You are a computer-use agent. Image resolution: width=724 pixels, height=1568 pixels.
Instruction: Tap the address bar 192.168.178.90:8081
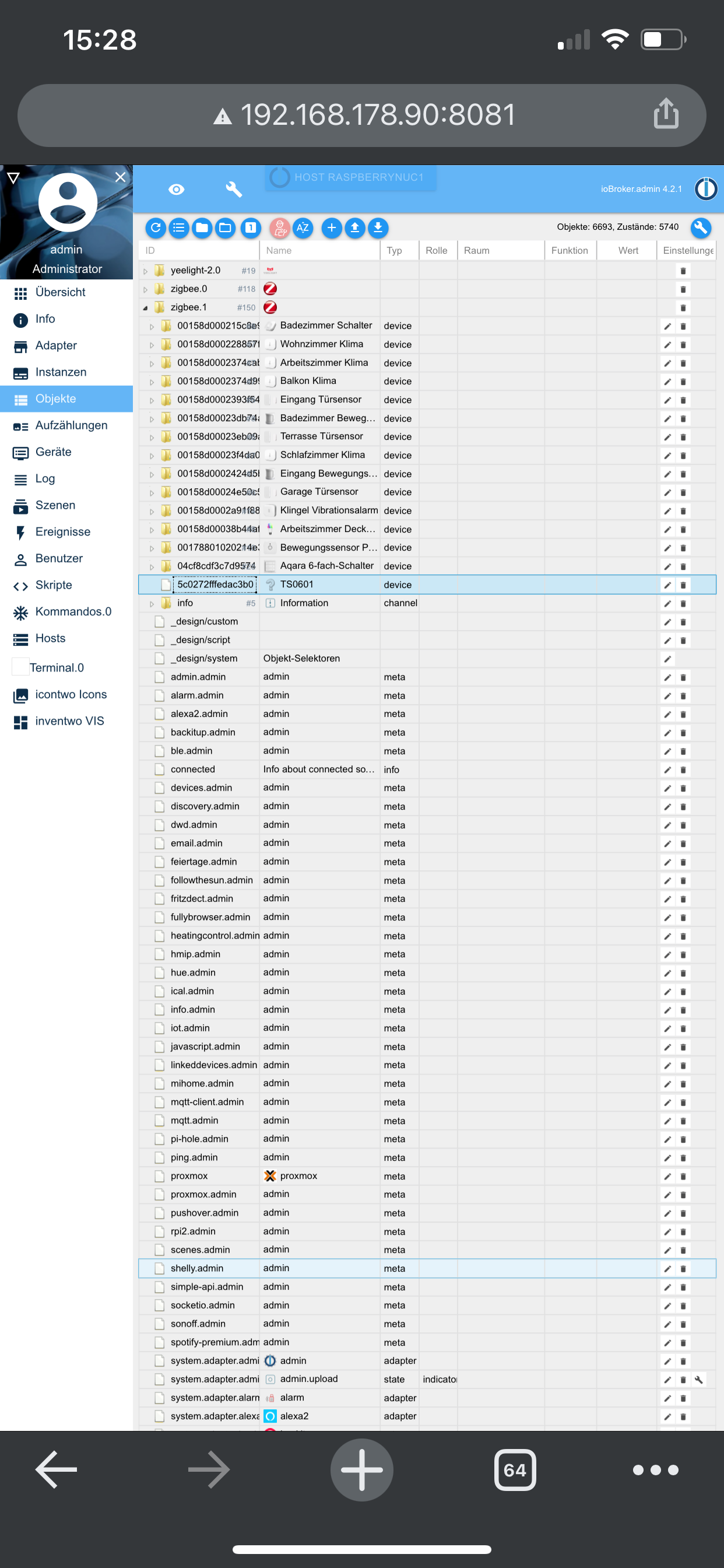[x=362, y=115]
